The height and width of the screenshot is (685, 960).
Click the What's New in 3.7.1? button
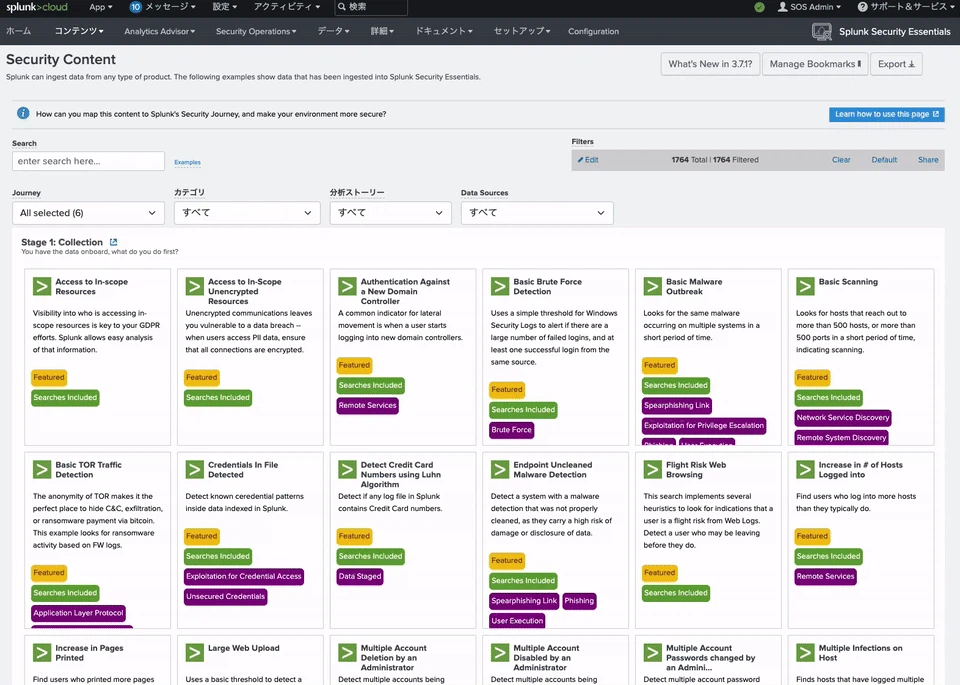click(x=710, y=64)
